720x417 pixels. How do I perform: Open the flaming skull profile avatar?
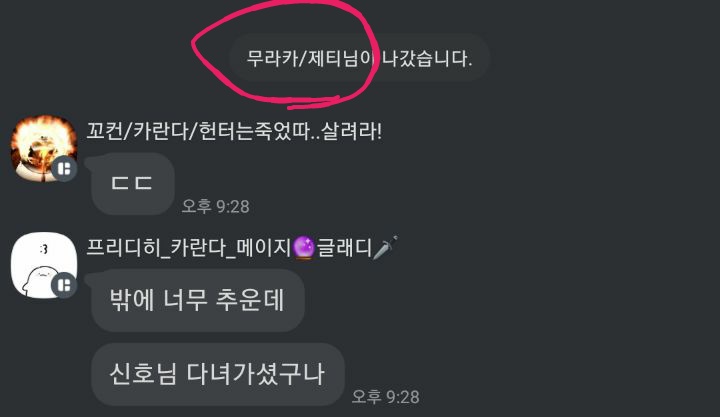click(x=44, y=148)
